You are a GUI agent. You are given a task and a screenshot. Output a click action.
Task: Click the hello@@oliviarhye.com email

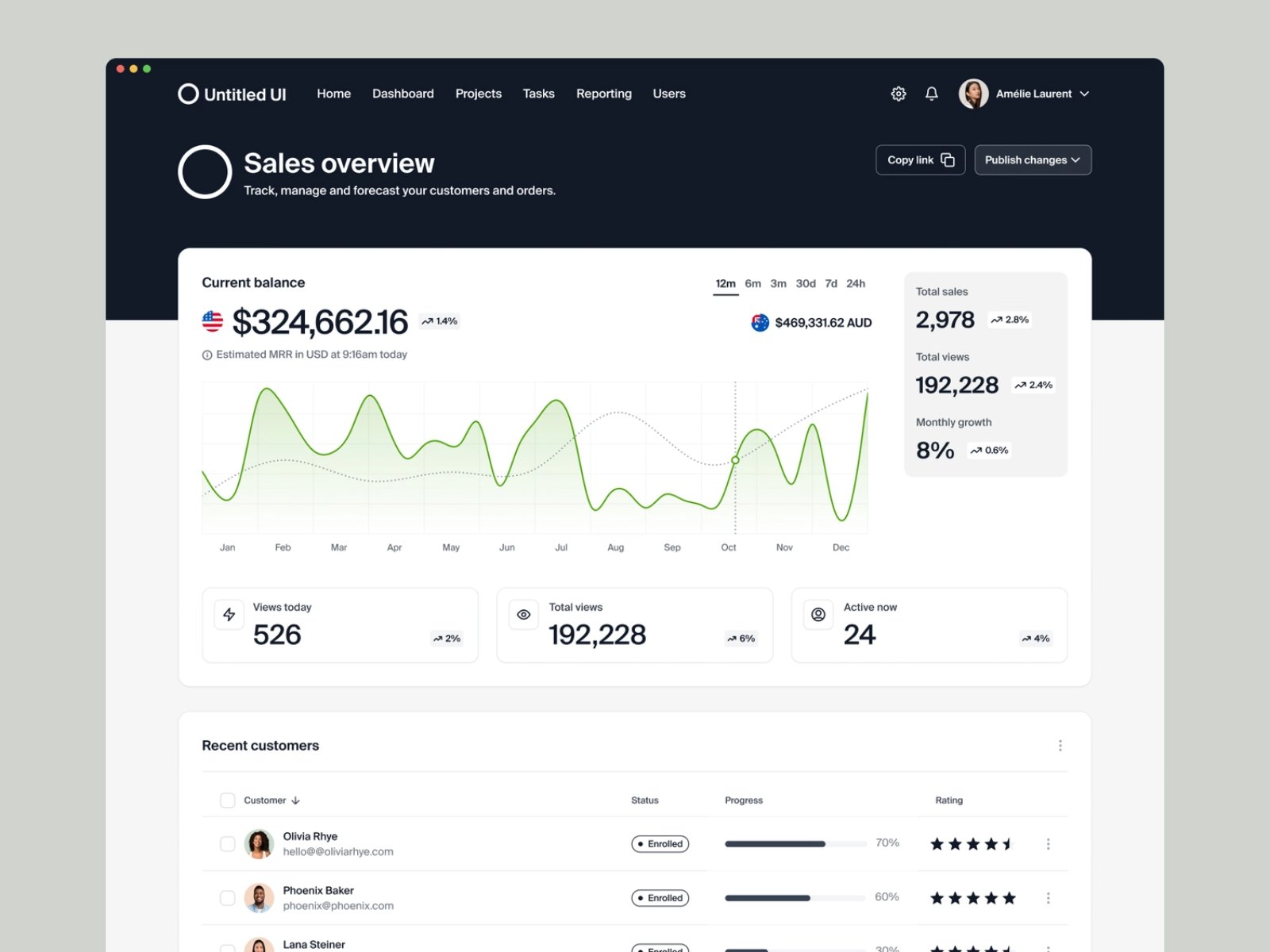pyautogui.click(x=338, y=852)
